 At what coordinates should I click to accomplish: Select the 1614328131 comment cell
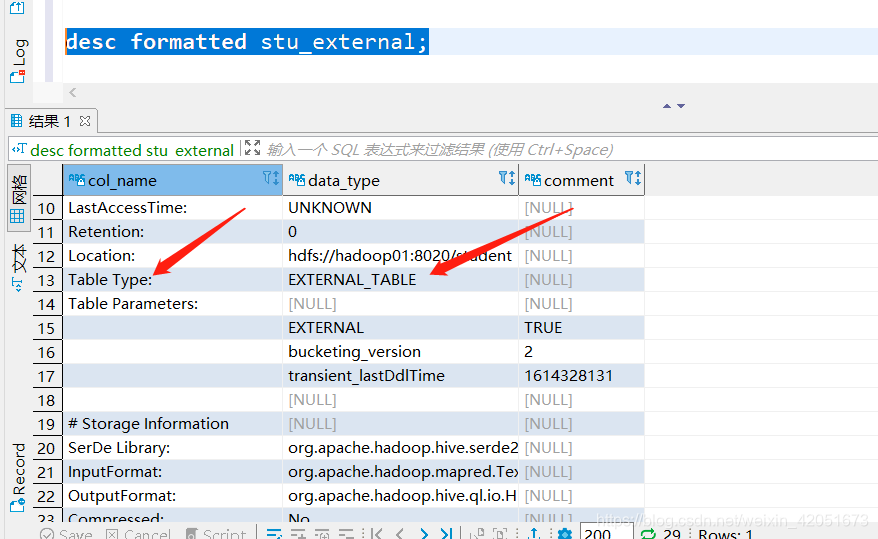click(581, 376)
